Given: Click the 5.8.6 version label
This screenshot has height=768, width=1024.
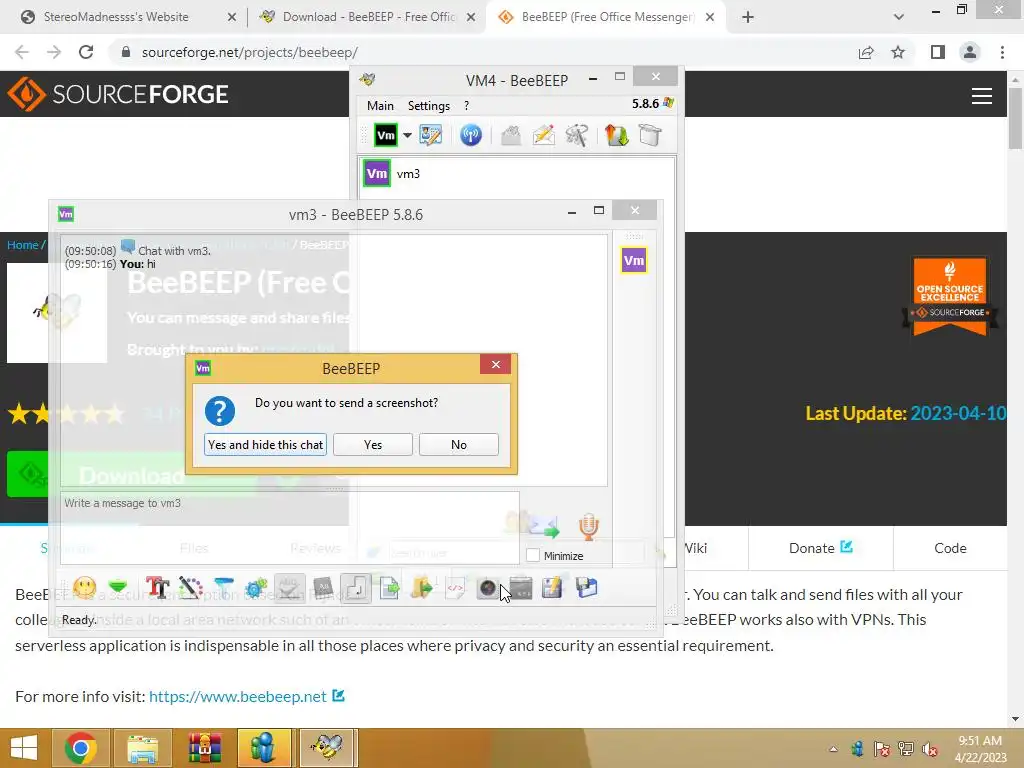Looking at the screenshot, I should click(x=645, y=104).
